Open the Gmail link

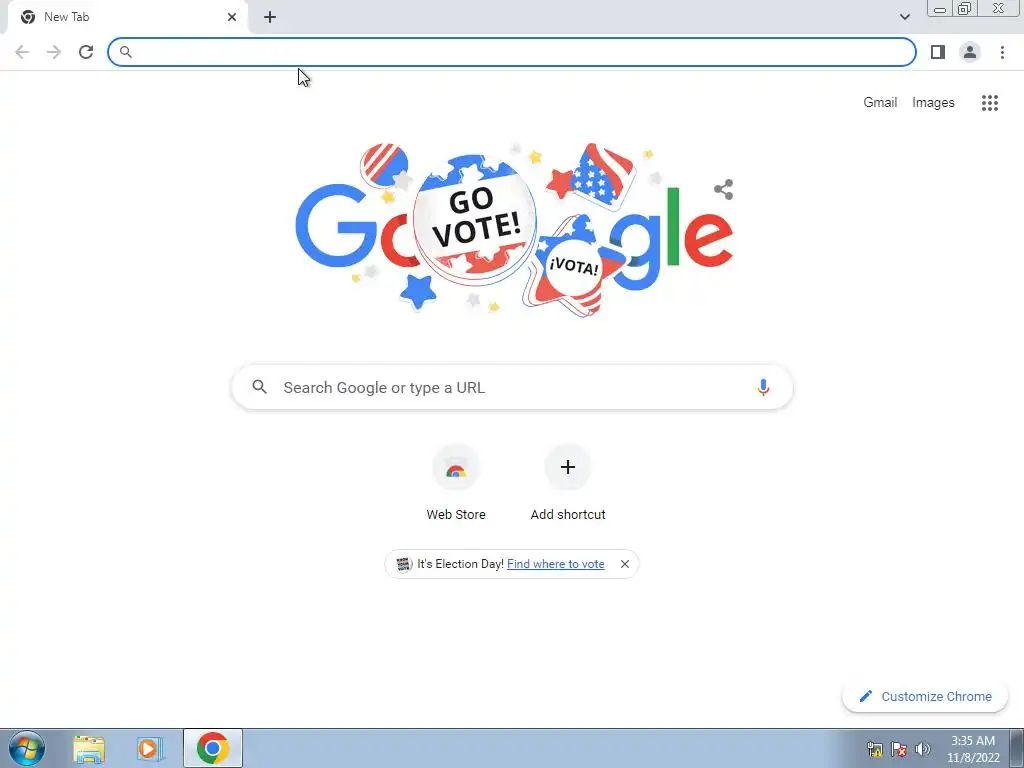pyautogui.click(x=880, y=103)
